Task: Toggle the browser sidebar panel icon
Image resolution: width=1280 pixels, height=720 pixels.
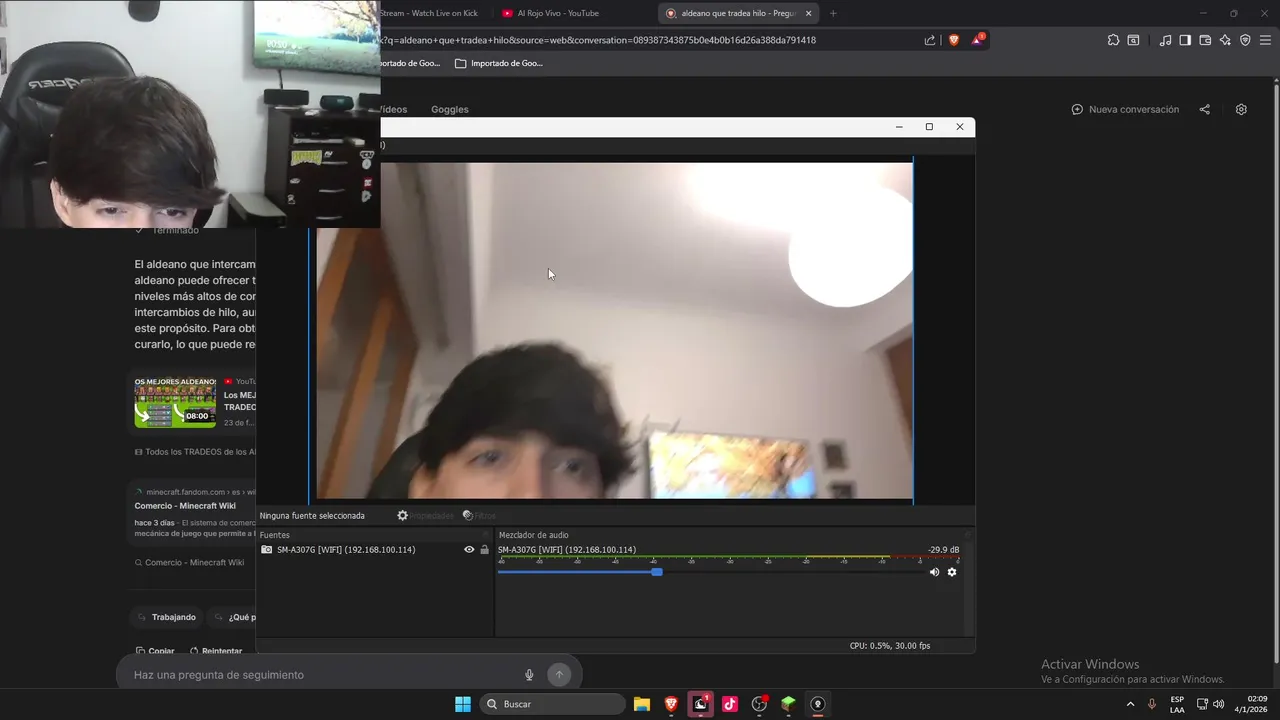Action: point(1185,40)
